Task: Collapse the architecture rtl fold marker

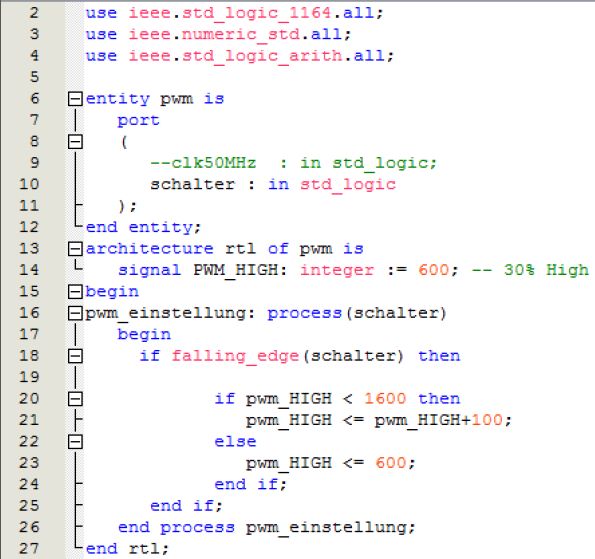Action: pyautogui.click(x=75, y=249)
